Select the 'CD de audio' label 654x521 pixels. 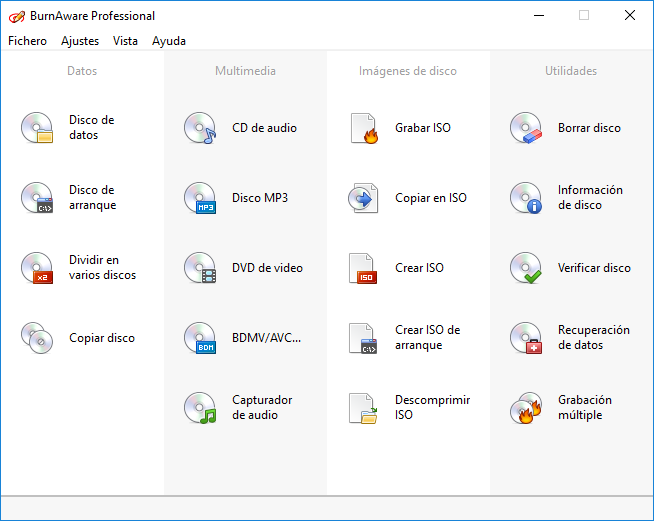click(264, 128)
